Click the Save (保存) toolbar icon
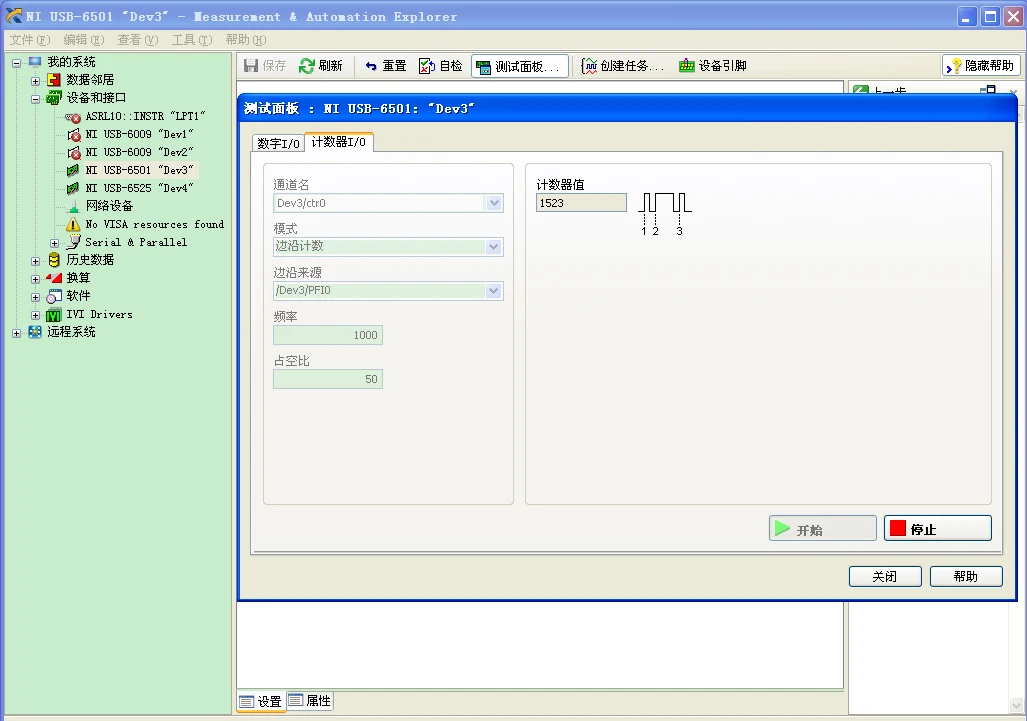The image size is (1027, 721). coord(251,65)
